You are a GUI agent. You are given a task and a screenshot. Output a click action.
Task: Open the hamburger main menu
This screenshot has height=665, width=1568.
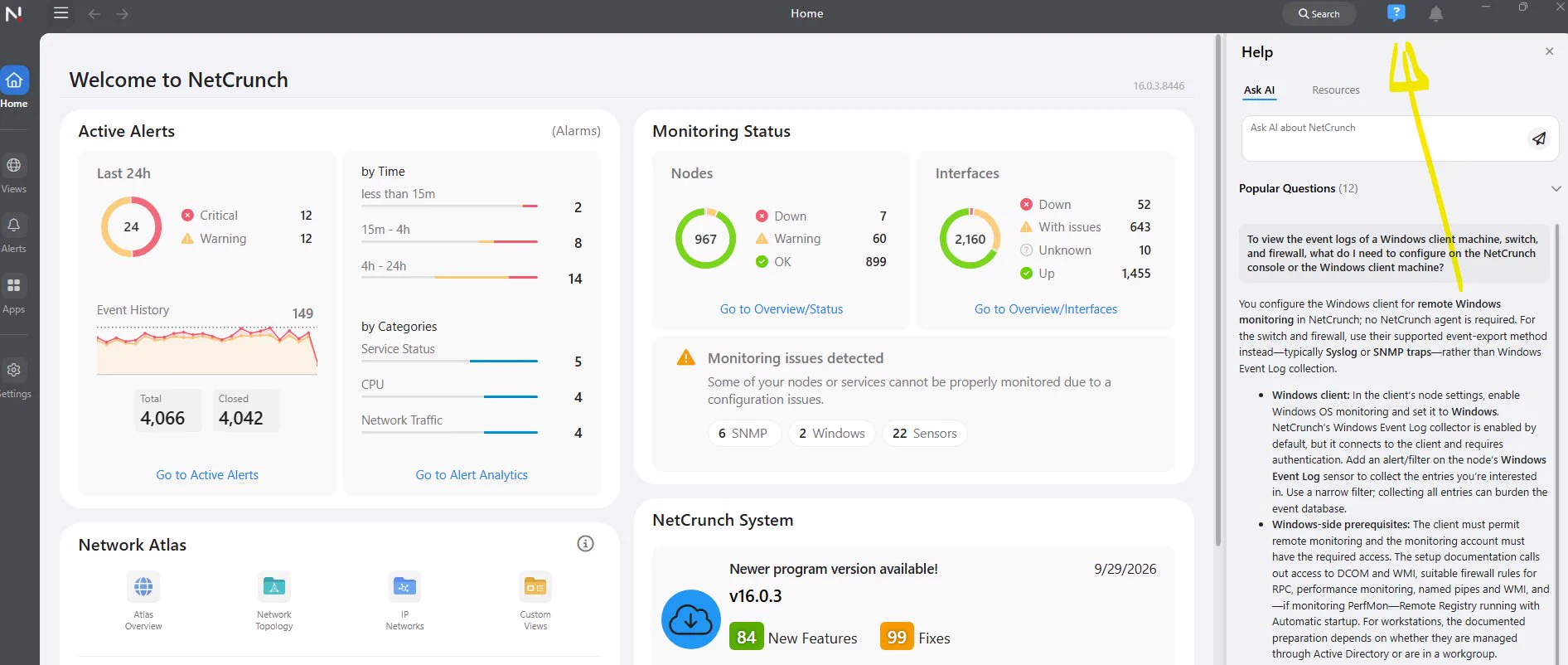point(60,13)
